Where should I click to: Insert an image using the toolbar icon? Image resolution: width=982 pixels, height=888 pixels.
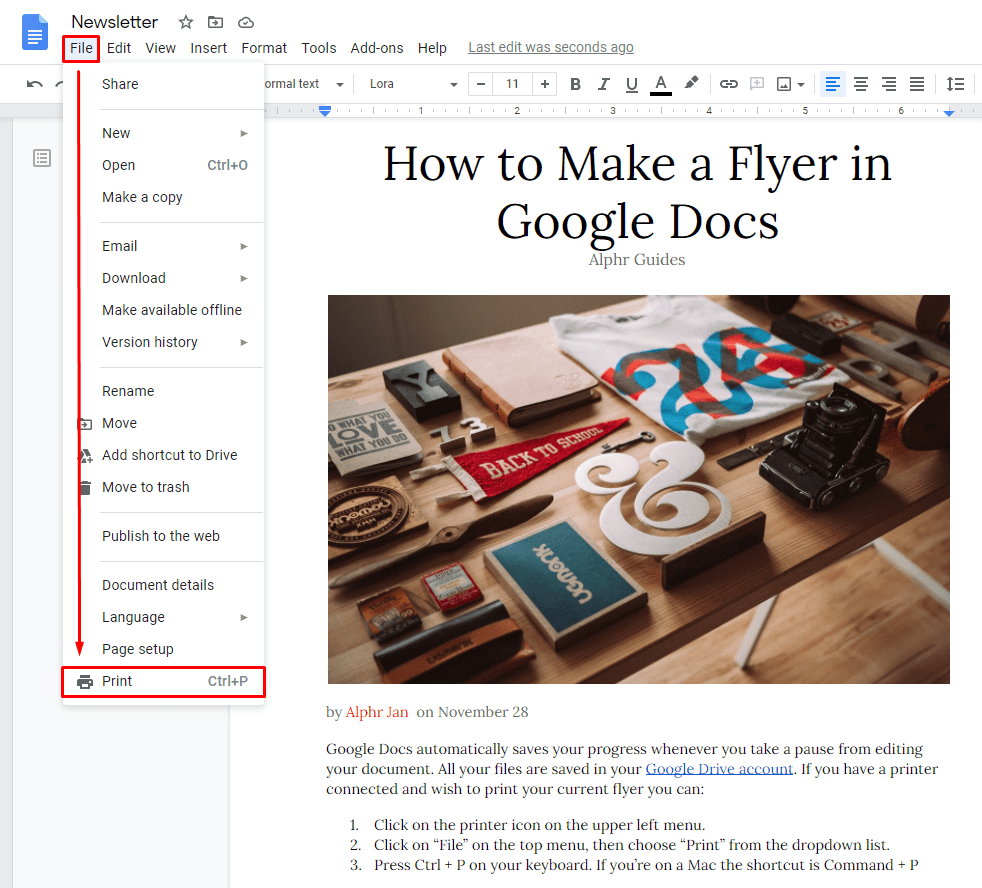click(784, 84)
